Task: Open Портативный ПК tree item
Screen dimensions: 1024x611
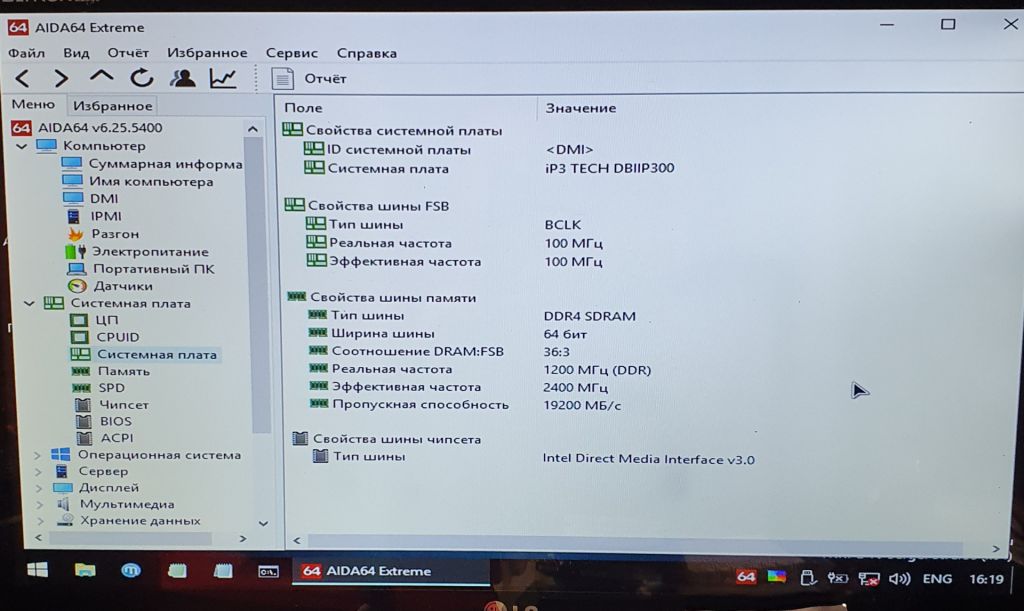Action: point(141,269)
